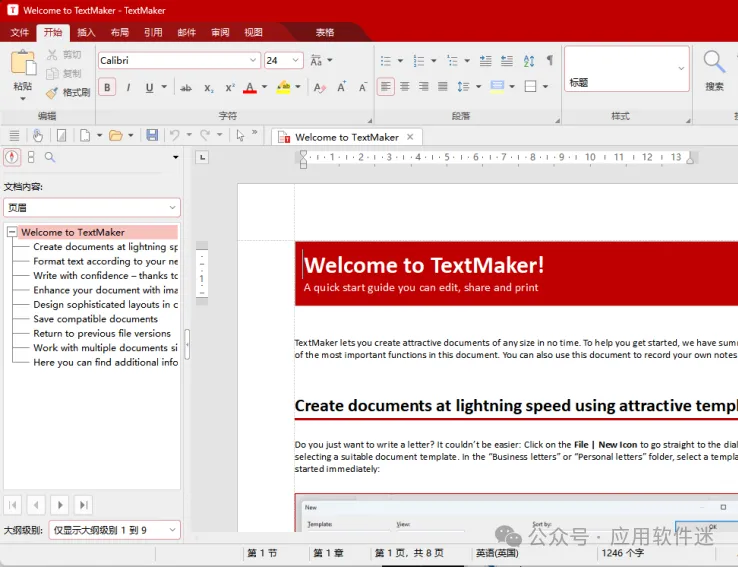Image resolution: width=738 pixels, height=567 pixels.
Task: Open the outline level (大纲级别) dropdown
Action: pyautogui.click(x=171, y=530)
